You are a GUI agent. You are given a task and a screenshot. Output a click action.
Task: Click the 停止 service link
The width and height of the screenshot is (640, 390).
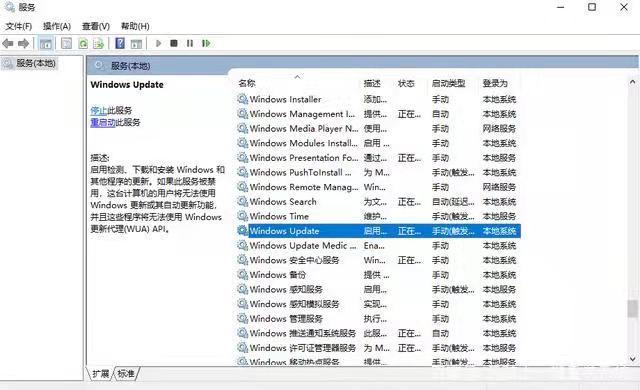click(x=99, y=110)
